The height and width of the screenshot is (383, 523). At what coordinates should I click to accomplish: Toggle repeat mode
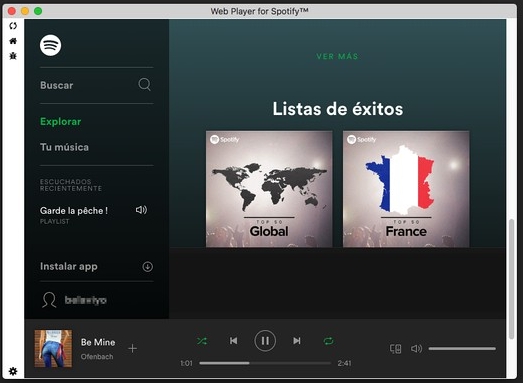329,341
